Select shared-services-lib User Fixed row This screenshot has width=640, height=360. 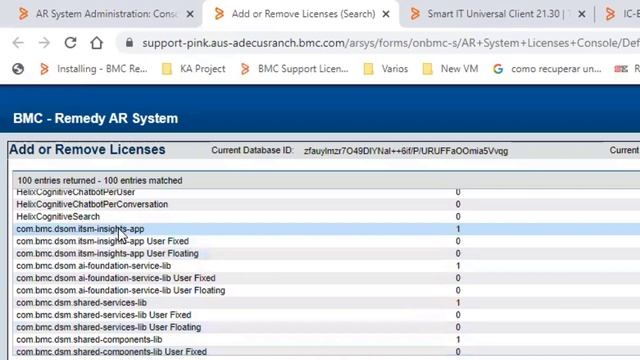click(327, 315)
